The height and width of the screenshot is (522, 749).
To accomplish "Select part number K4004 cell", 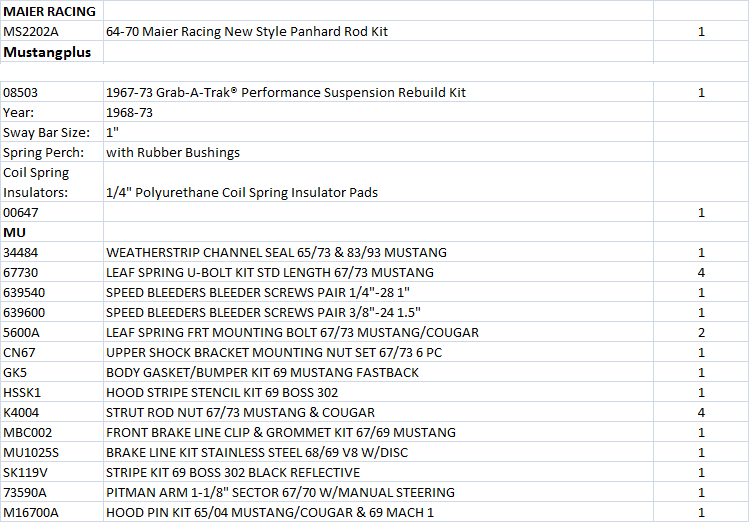I will (52, 412).
